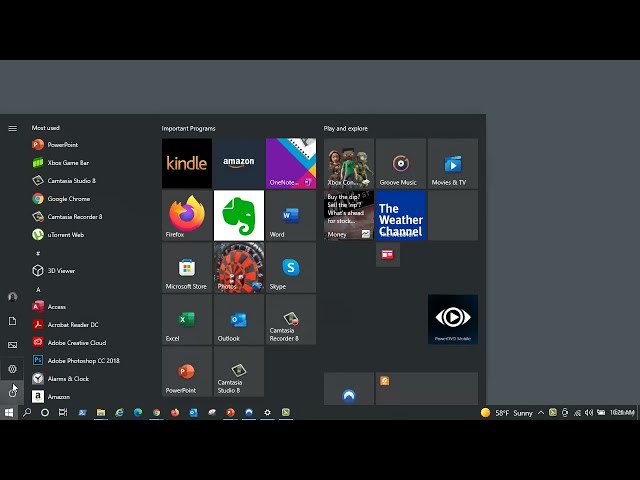Open Settings gear in the Start sidebar
The width and height of the screenshot is (640, 480).
point(12,369)
